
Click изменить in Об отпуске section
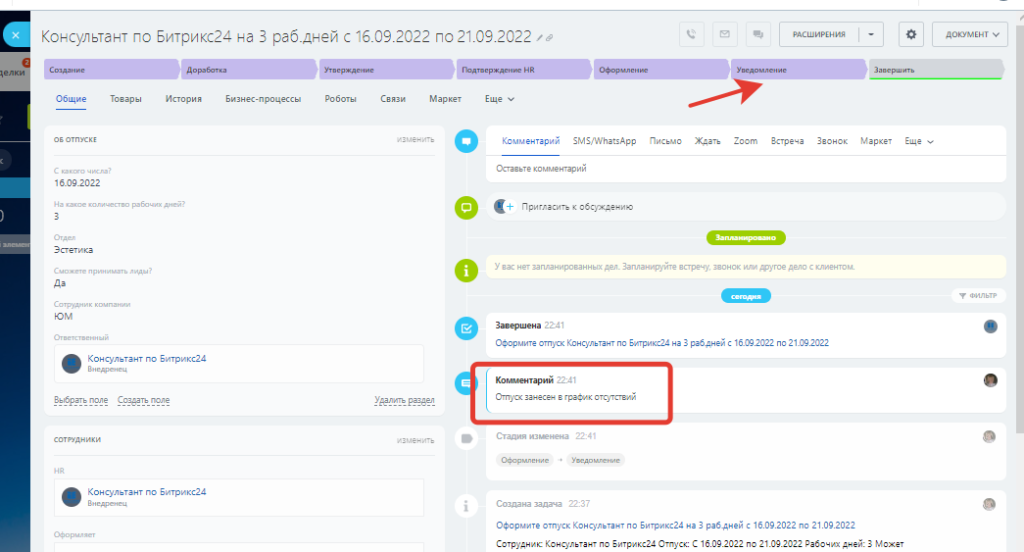pyautogui.click(x=415, y=139)
